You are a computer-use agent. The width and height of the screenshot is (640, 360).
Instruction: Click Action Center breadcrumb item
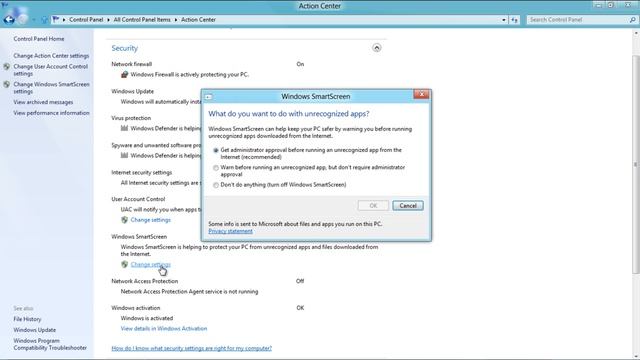pyautogui.click(x=198, y=20)
